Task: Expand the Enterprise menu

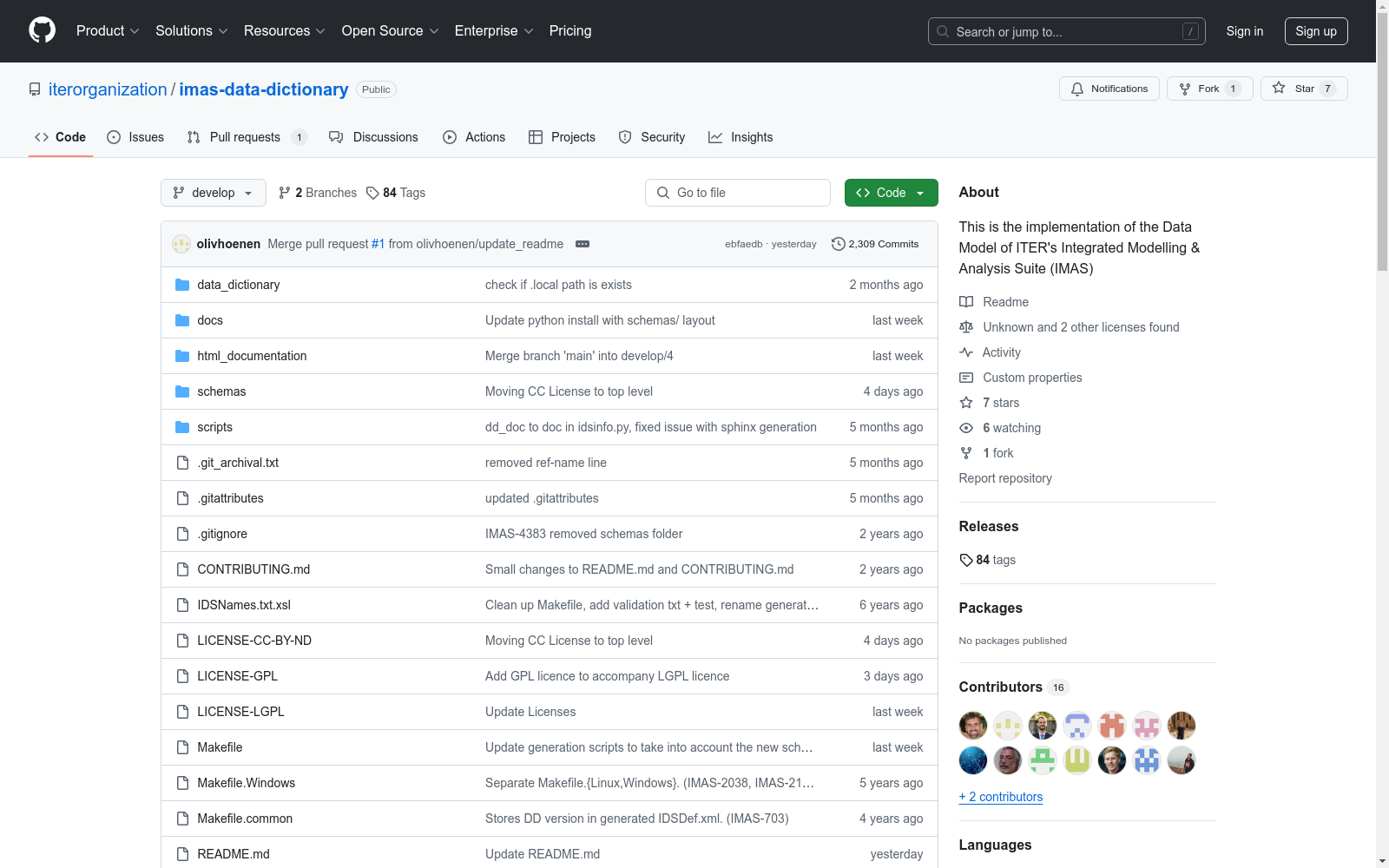Action: (494, 31)
